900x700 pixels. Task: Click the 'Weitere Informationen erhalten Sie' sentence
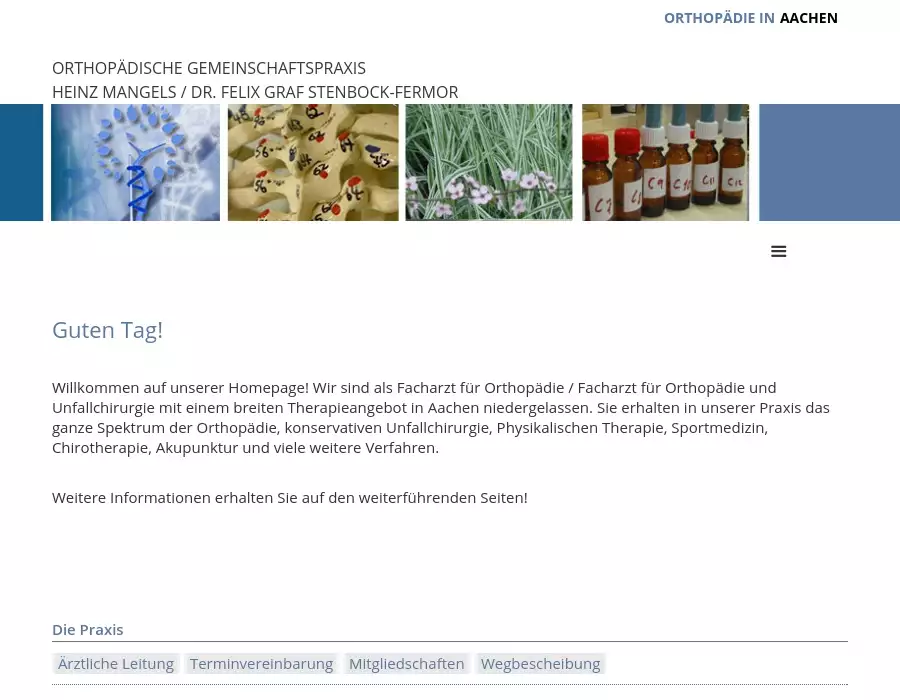[x=289, y=497]
